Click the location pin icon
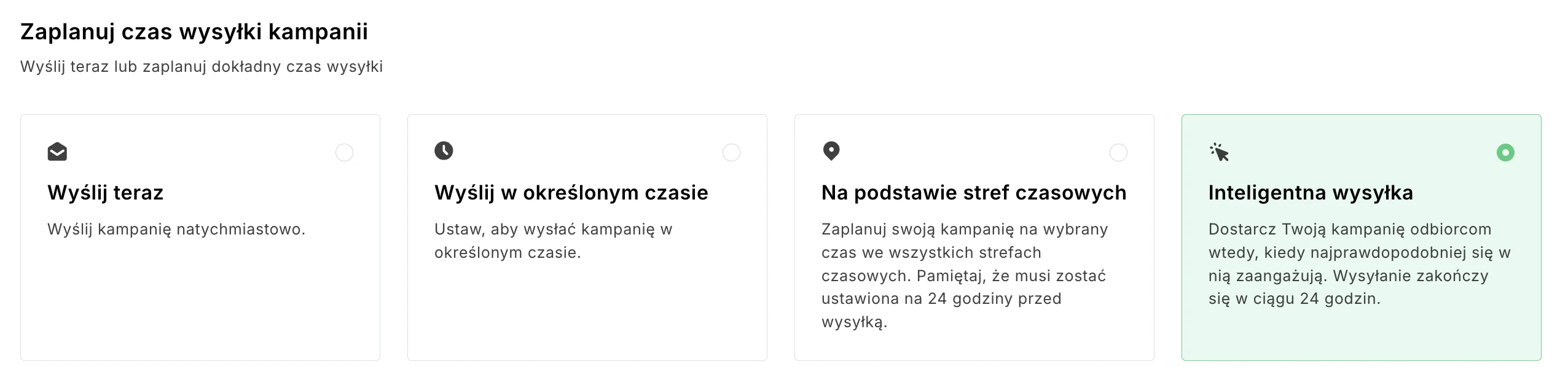Screen dimensions: 1568x372 pyautogui.click(x=831, y=150)
